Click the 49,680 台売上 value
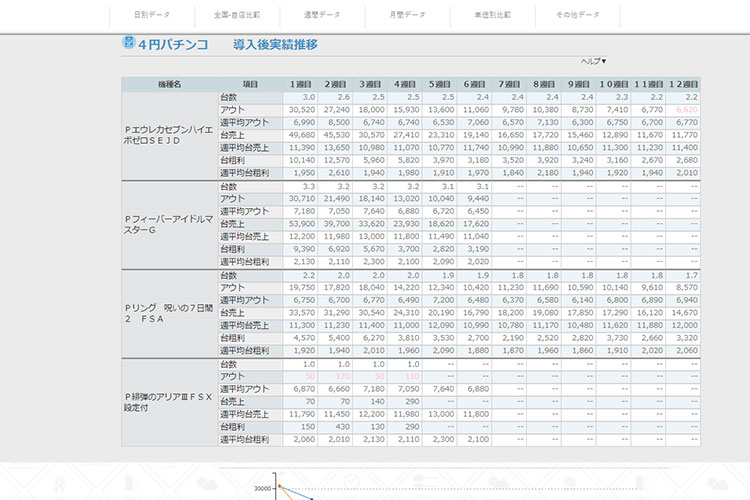The height and width of the screenshot is (500, 750). tap(302, 135)
